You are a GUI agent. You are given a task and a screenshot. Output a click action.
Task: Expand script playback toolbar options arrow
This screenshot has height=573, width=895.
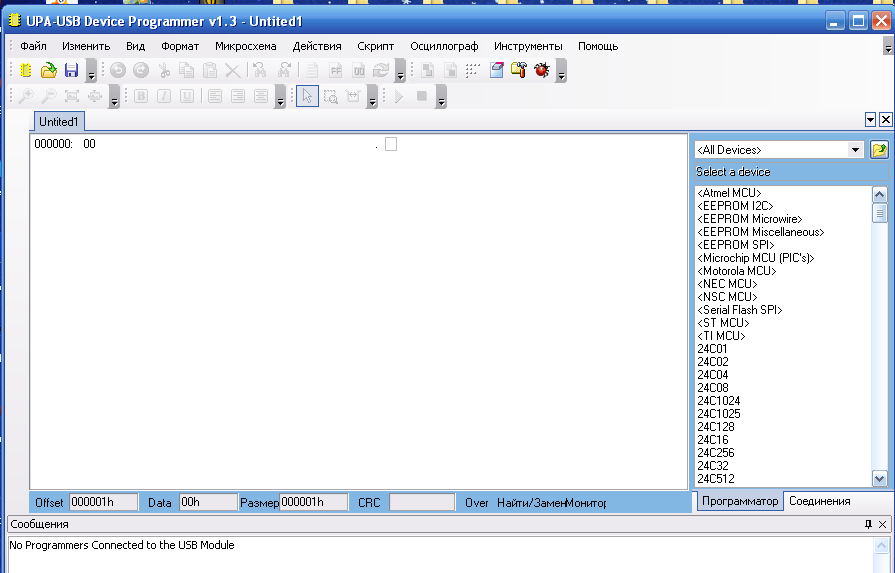441,96
